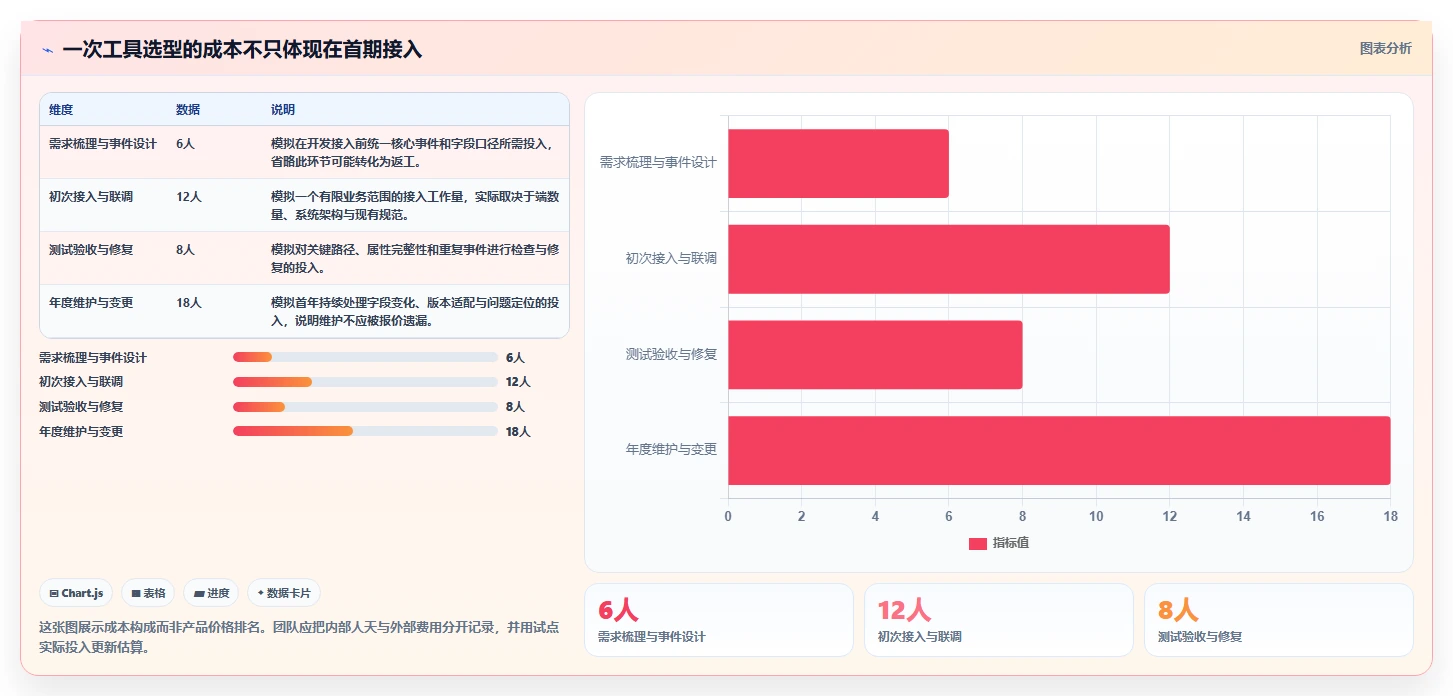Image resolution: width=1453 pixels, height=696 pixels.
Task: Click the 18人 value beside the progress bar
Action: point(518,432)
